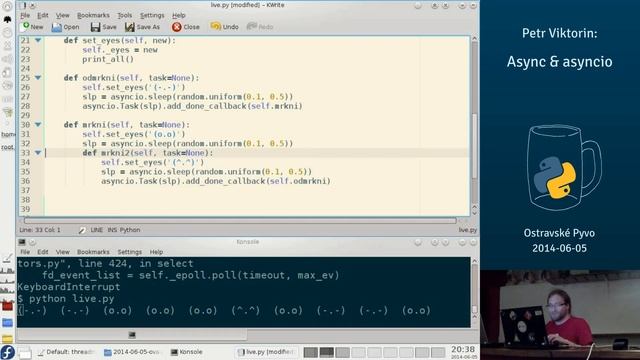Collapse the set_eyes function at line 21
Screen dimensions: 640x360
coord(38,40)
